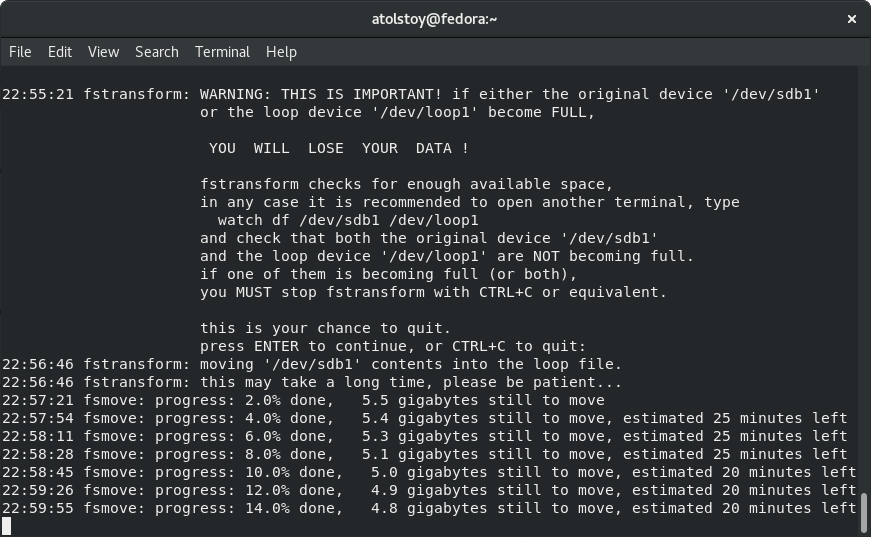Click the atolstoy@fedora:~ title bar
The image size is (871, 537).
[435, 19]
